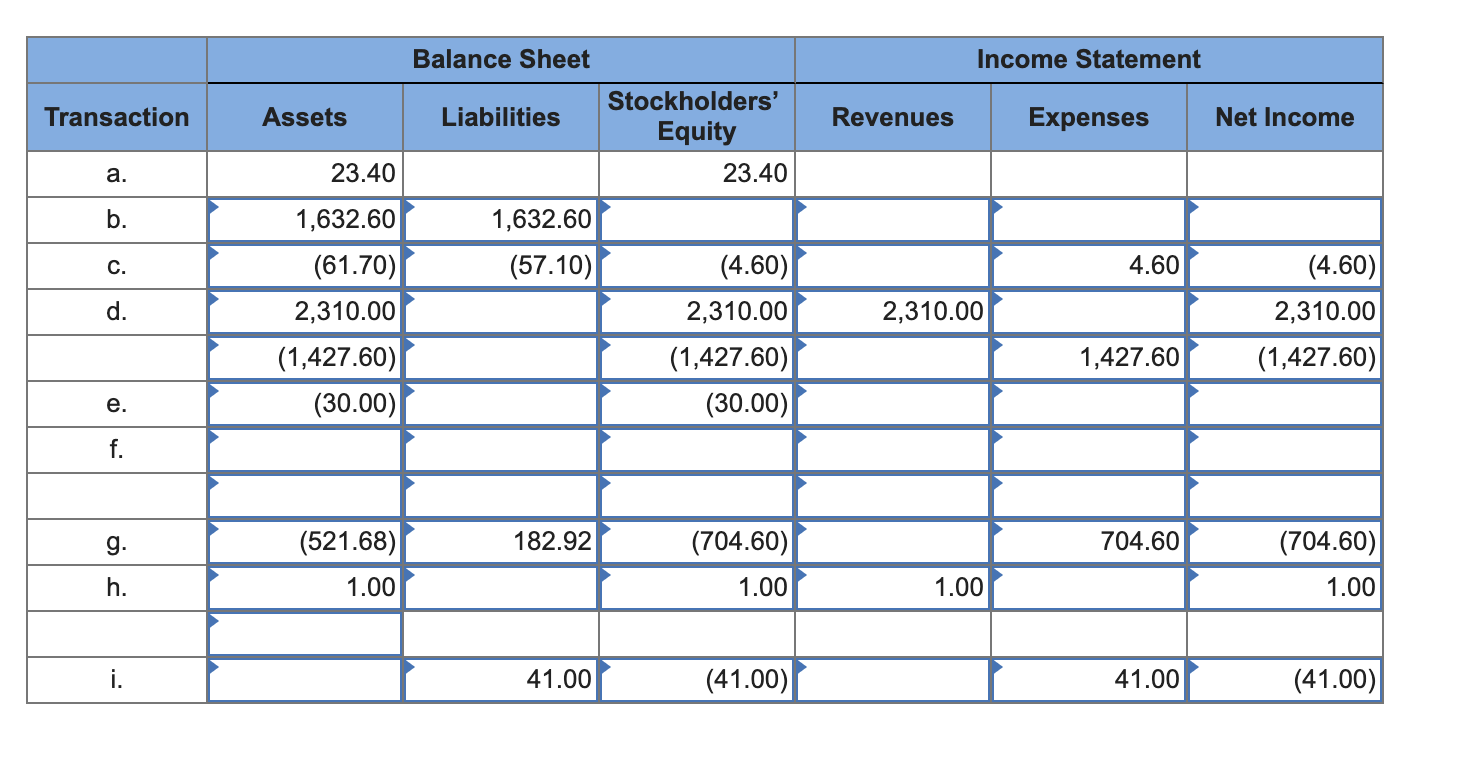Viewport: 1470px width, 776px height.
Task: Click Revenues cell showing 1.00 in row h
Action: (x=892, y=587)
